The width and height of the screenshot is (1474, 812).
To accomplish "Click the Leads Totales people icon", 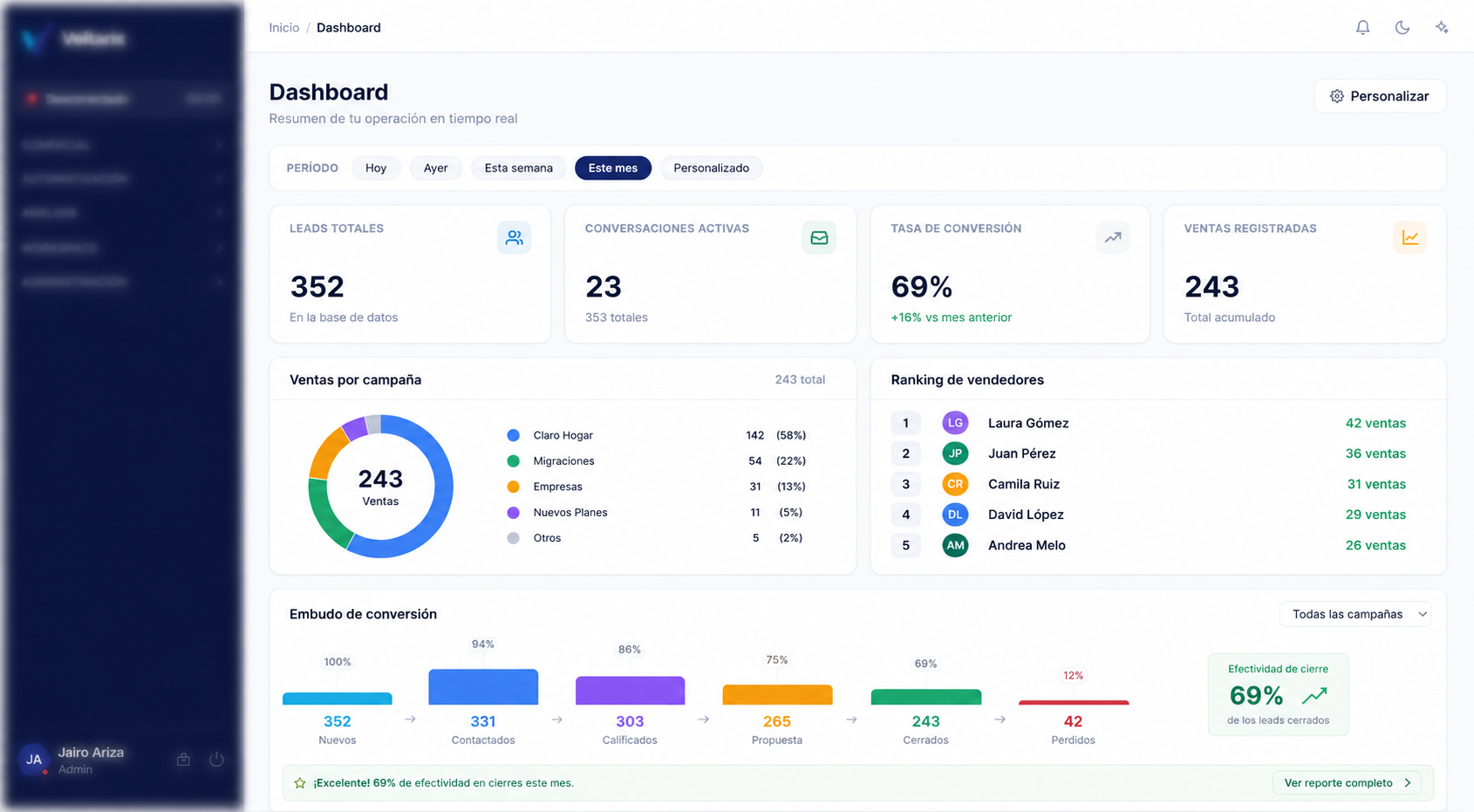I will point(515,237).
